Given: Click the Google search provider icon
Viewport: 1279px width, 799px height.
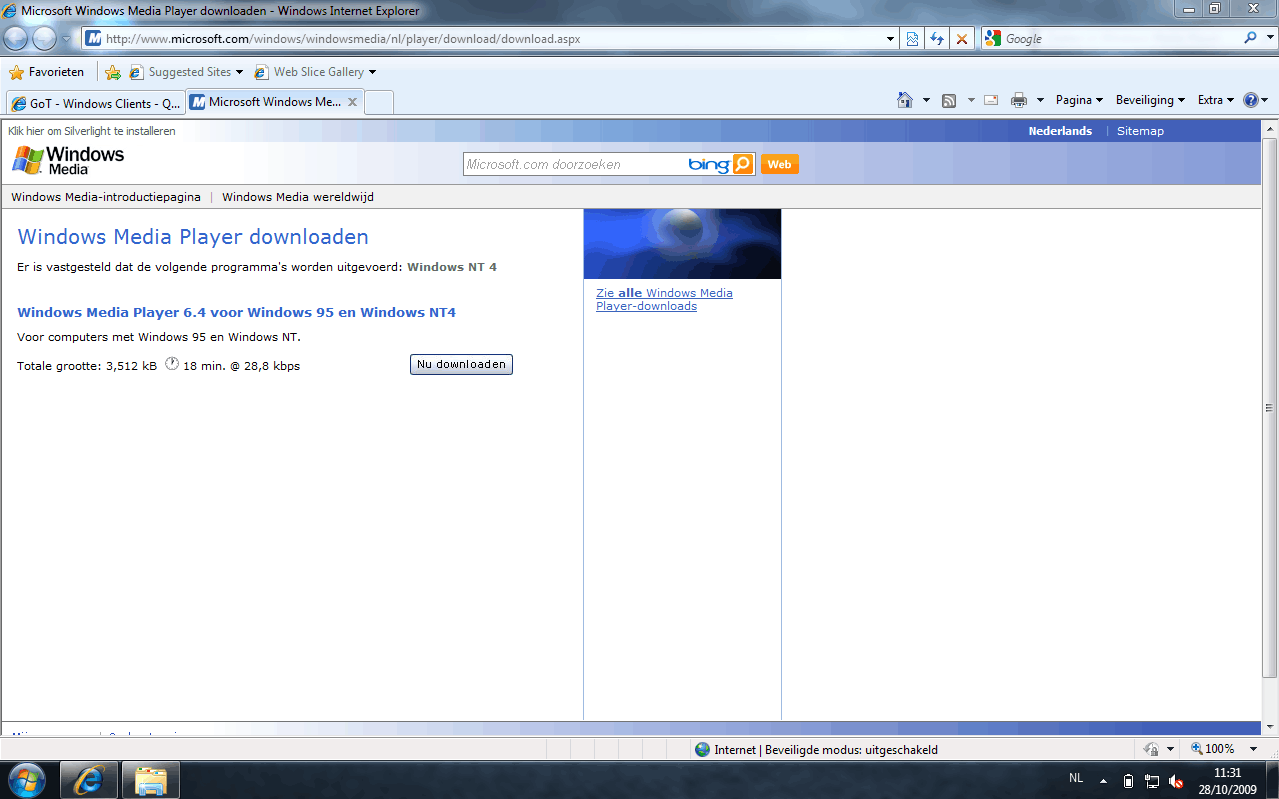Looking at the screenshot, I should click(992, 39).
